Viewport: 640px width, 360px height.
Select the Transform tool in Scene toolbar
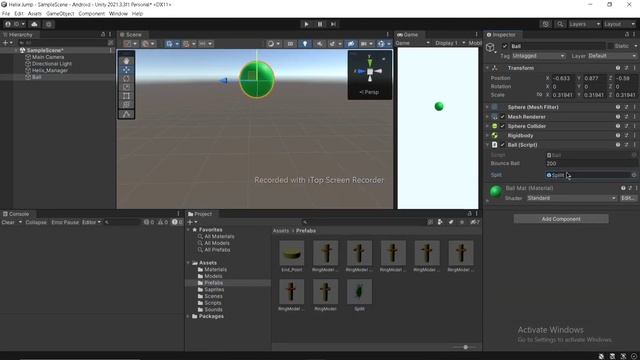tap(126, 105)
